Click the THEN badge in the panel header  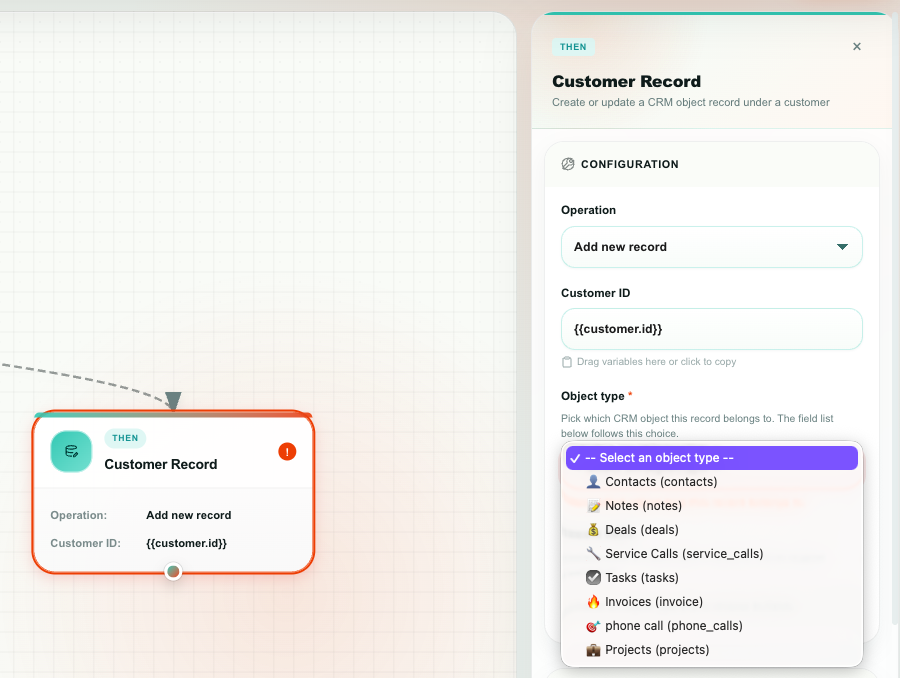point(573,47)
